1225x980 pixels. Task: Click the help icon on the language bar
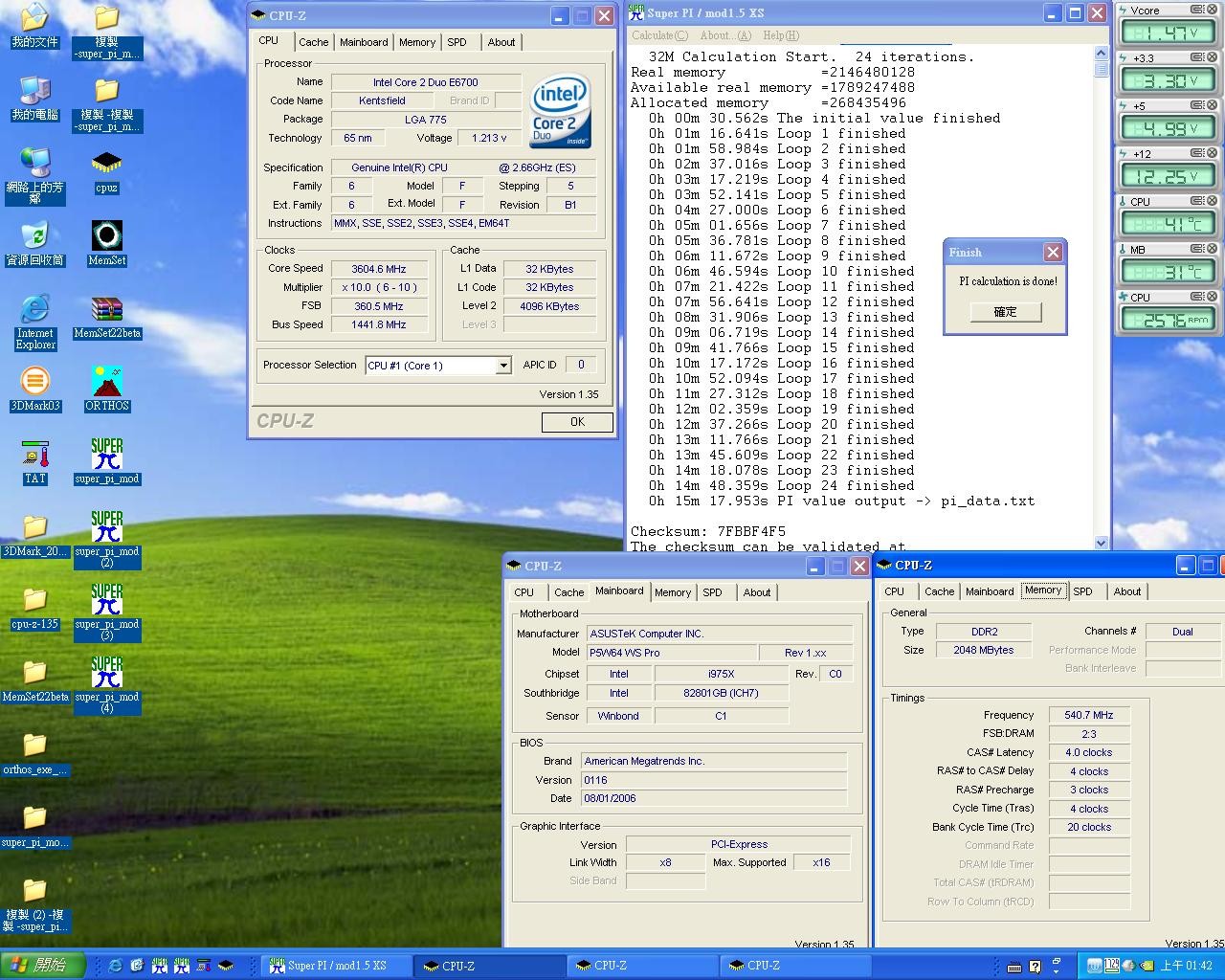[1035, 967]
